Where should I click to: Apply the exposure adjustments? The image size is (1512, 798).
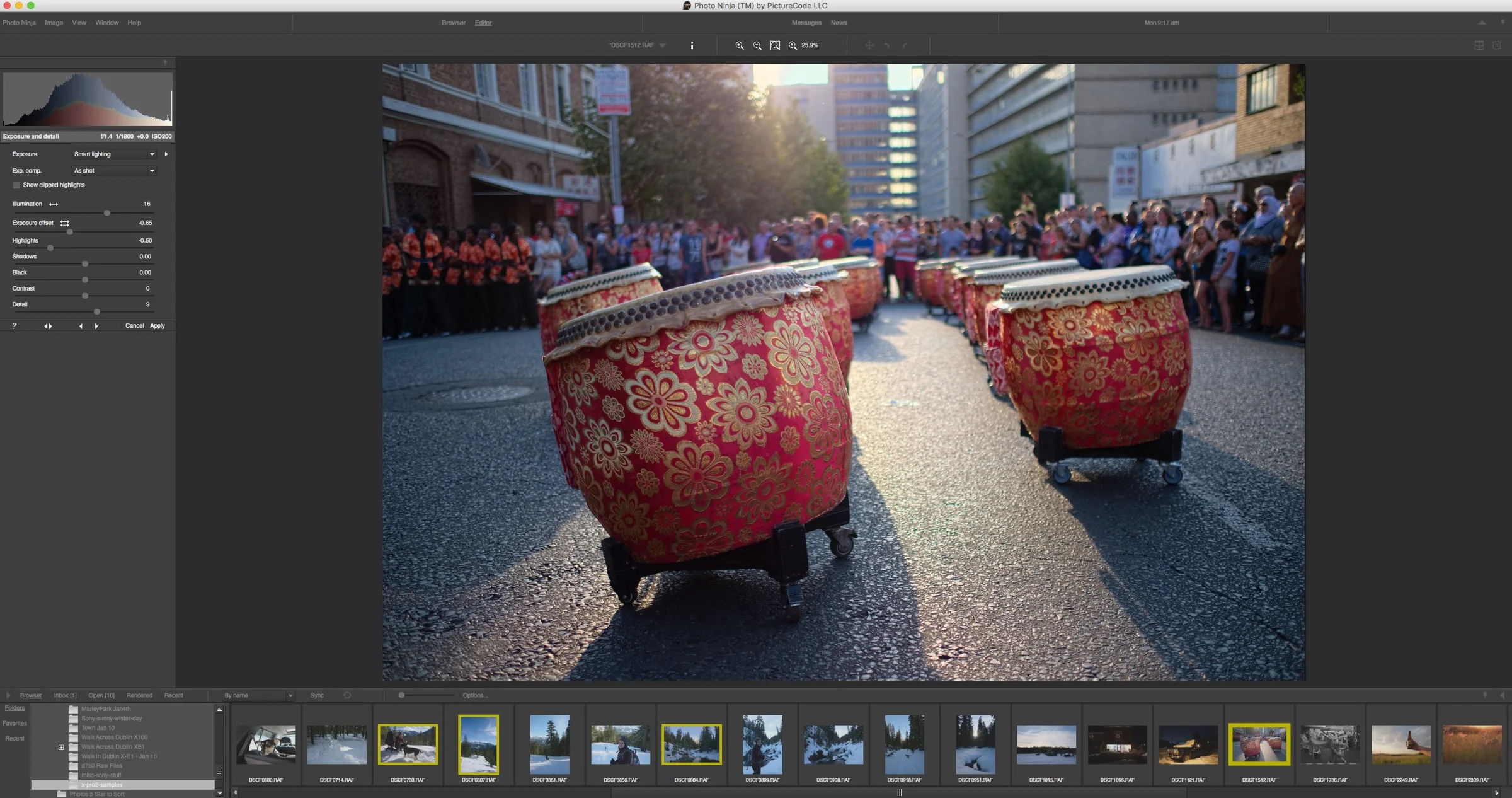[x=157, y=326]
